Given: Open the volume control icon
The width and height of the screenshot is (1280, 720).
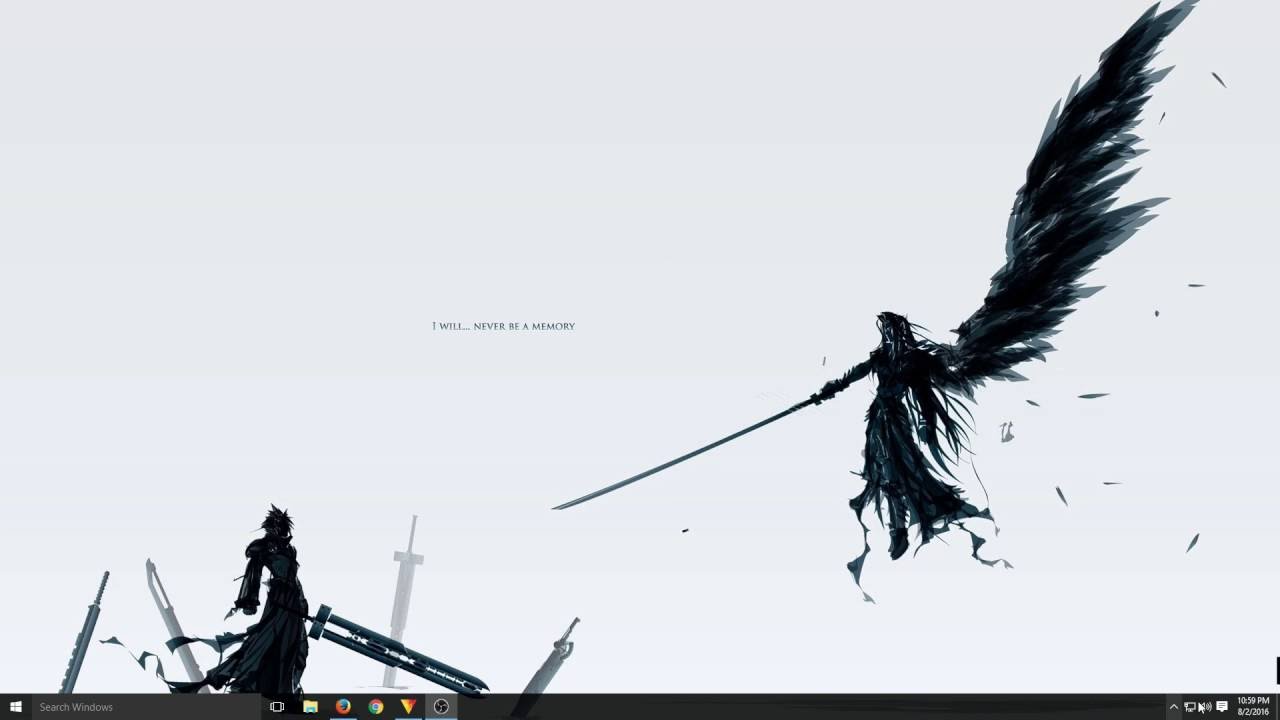Looking at the screenshot, I should click(x=1205, y=707).
